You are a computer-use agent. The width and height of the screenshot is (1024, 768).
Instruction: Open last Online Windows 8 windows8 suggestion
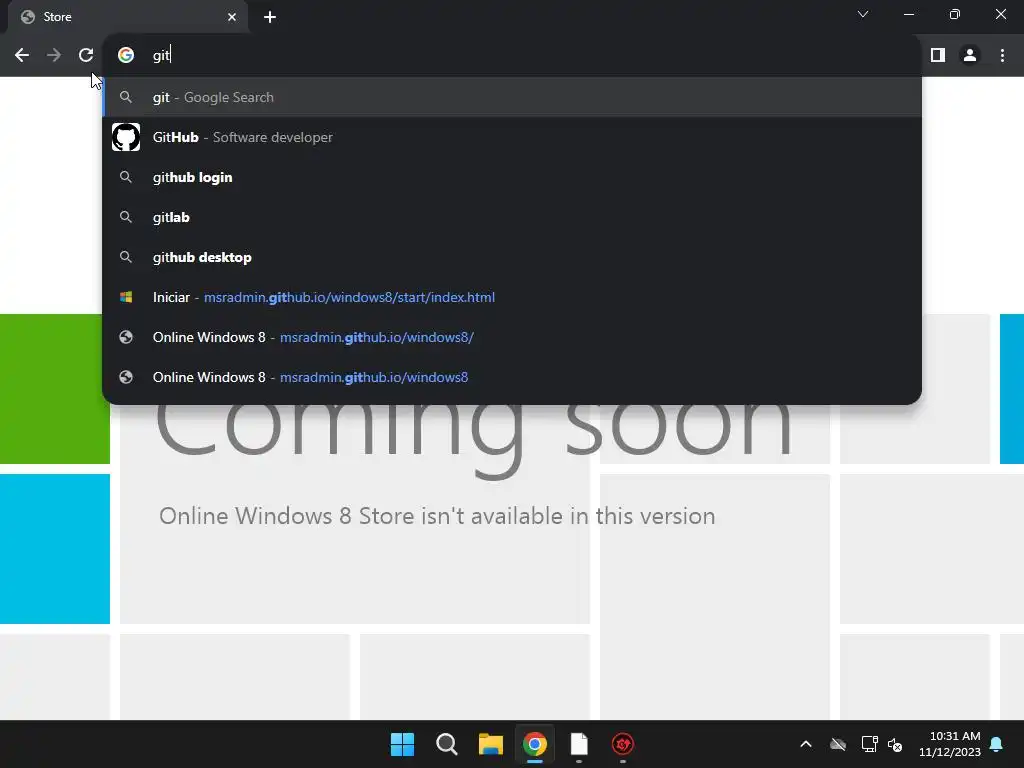click(x=512, y=377)
